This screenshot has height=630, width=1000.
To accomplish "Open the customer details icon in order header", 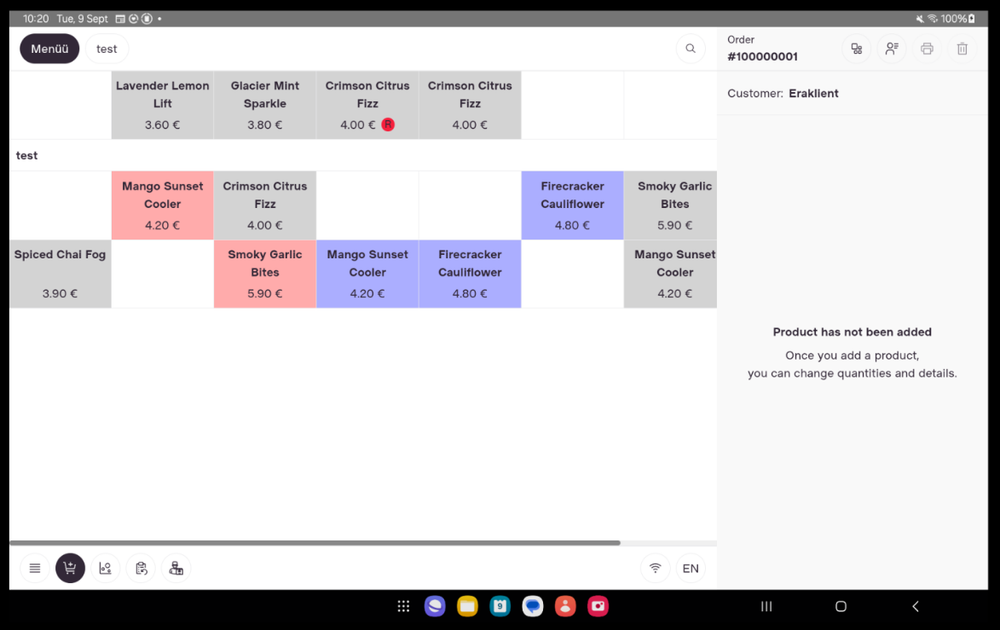I will (892, 48).
